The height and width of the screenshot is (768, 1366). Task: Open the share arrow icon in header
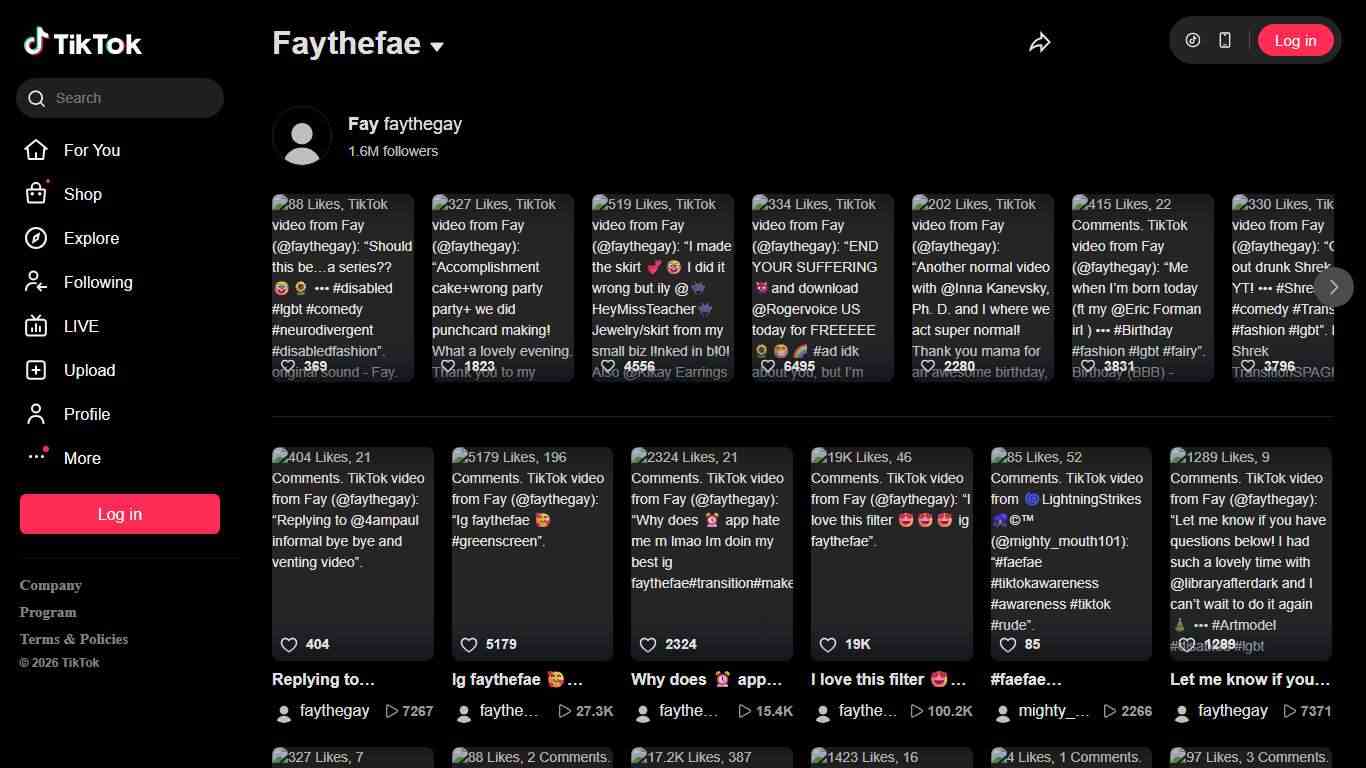[x=1040, y=42]
